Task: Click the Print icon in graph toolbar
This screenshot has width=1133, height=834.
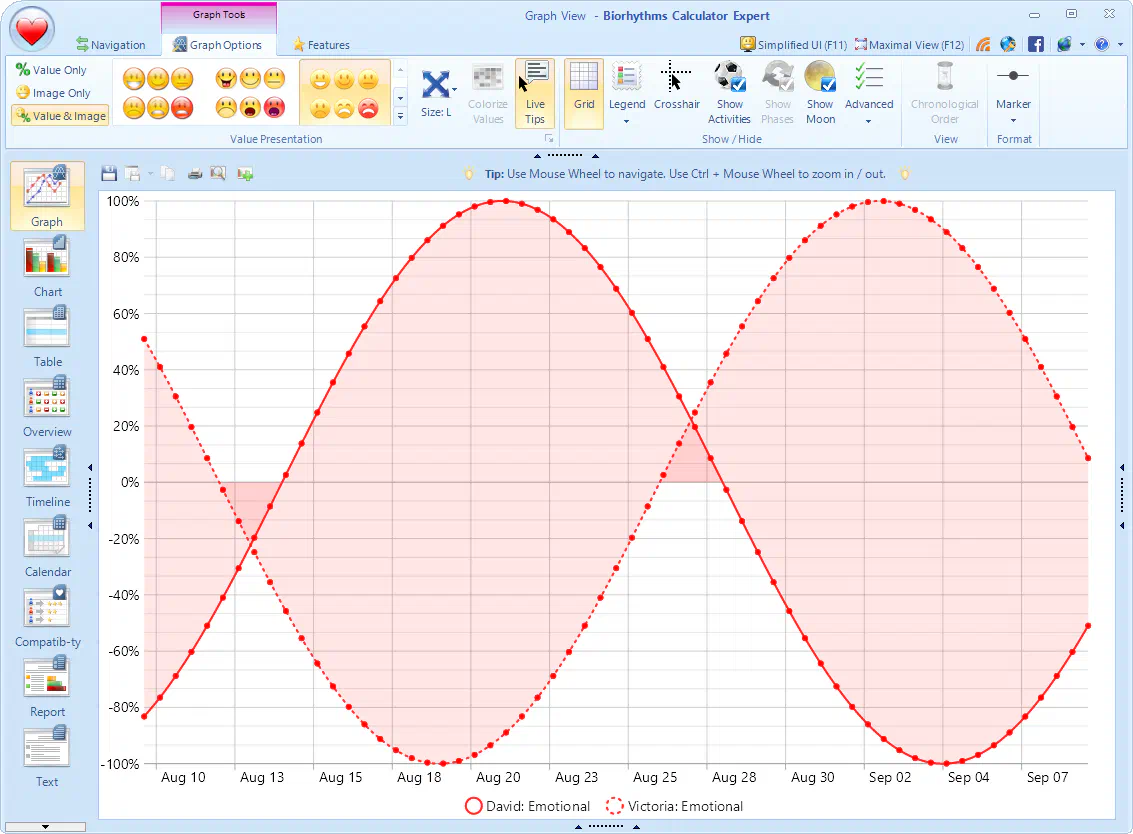Action: (194, 173)
